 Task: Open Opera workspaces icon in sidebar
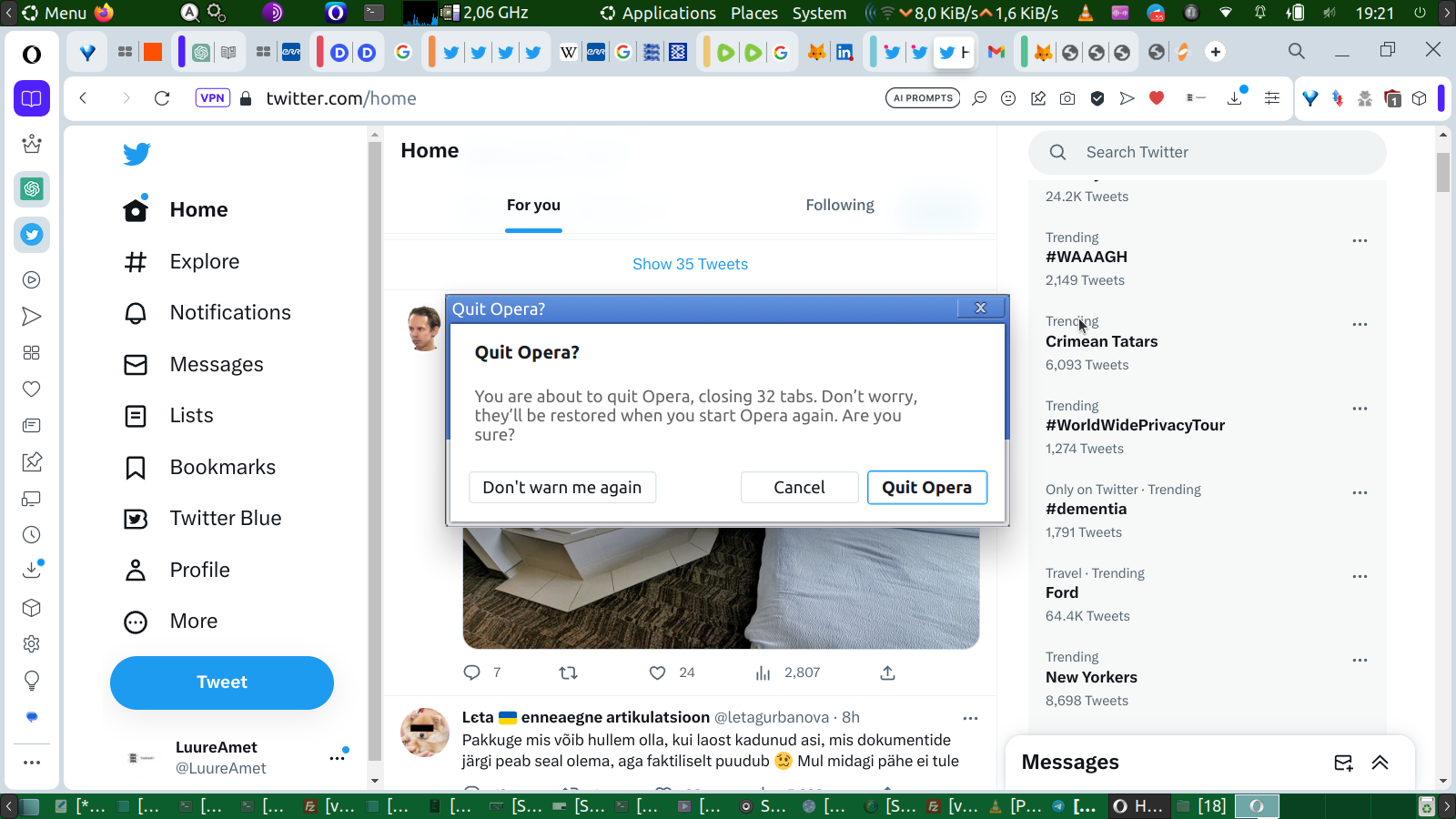click(x=32, y=98)
